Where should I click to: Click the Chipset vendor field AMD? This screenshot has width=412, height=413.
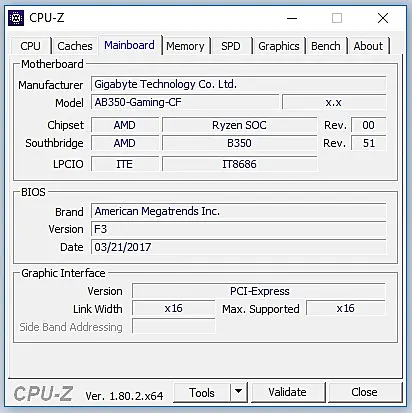pos(125,125)
